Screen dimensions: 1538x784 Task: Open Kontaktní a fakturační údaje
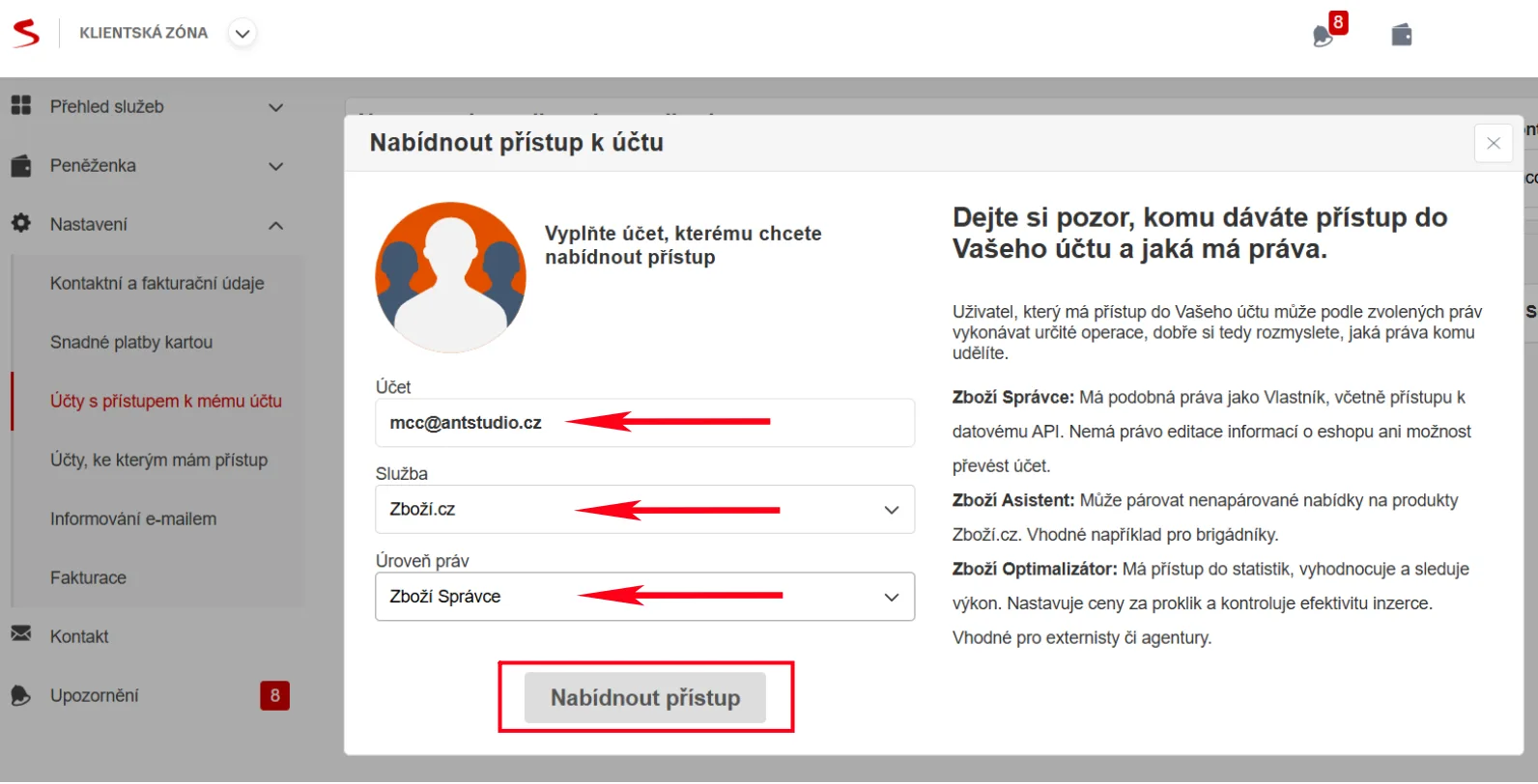pos(157,283)
